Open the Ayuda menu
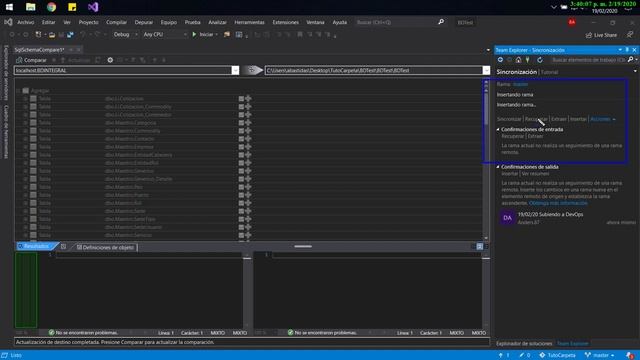This screenshot has width=640, height=360. (x=340, y=22)
